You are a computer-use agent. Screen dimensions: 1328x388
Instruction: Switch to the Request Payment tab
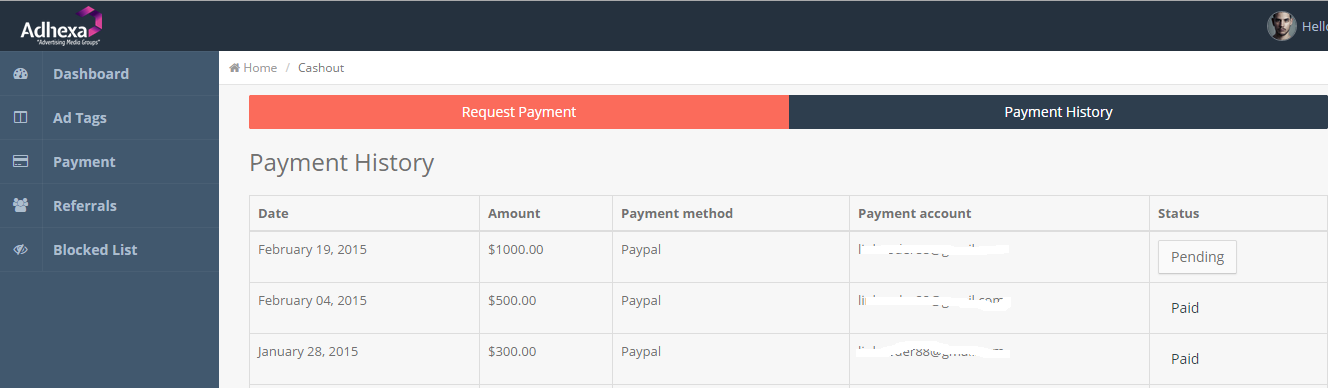tap(519, 112)
